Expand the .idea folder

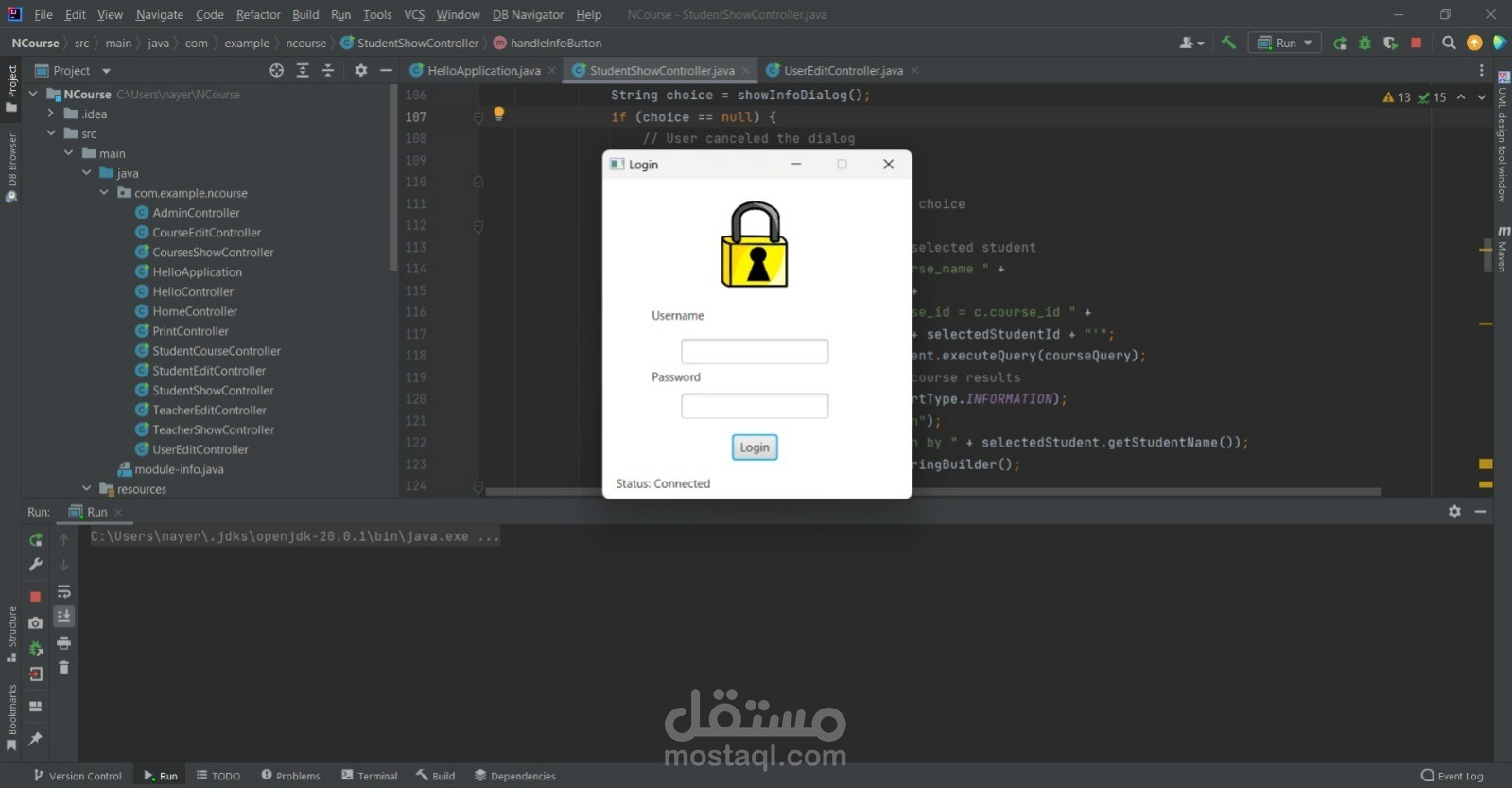51,114
